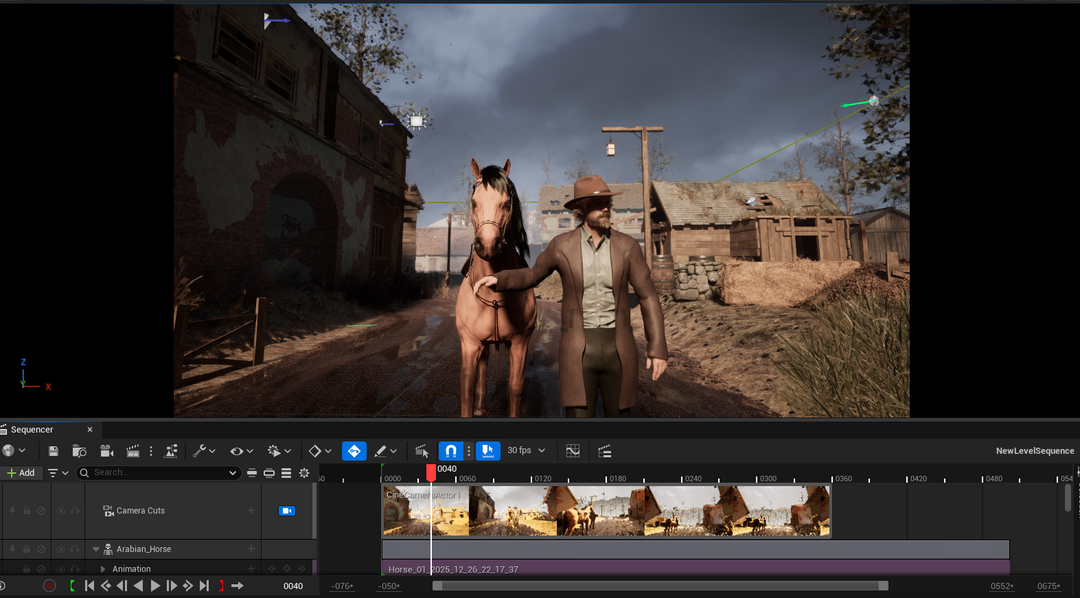Open the wrench Actions dropdown
This screenshot has width=1080, height=598.
click(x=204, y=451)
